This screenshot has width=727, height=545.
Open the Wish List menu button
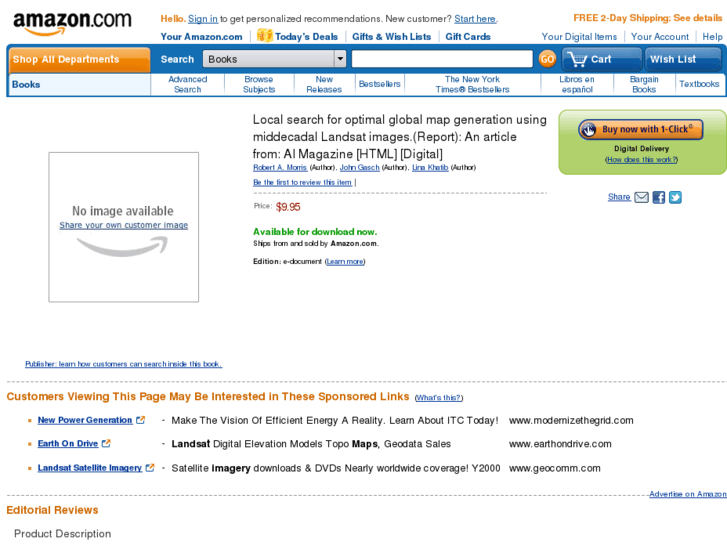[682, 59]
